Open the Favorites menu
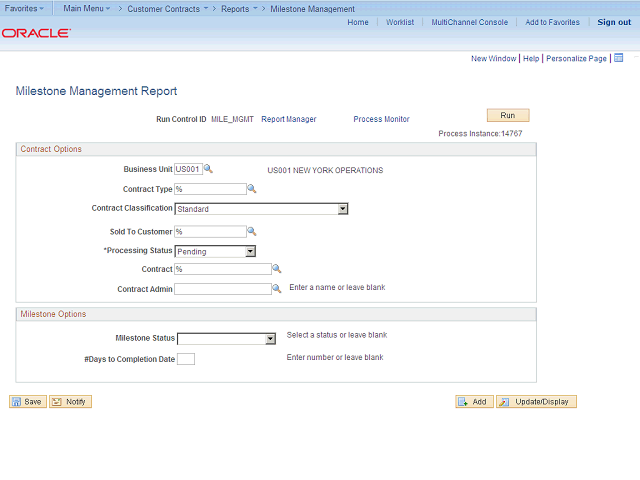The height and width of the screenshot is (480, 640). 24,8
